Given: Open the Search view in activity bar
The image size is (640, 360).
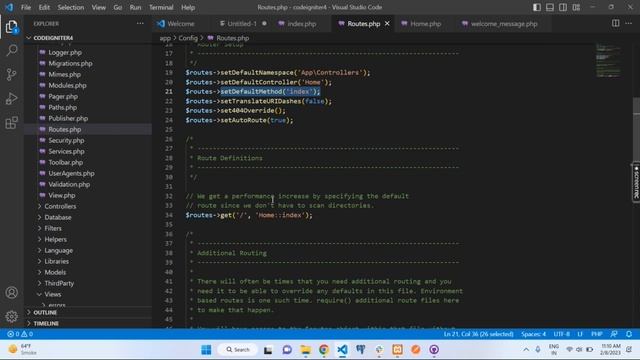Looking at the screenshot, I should 11,51.
